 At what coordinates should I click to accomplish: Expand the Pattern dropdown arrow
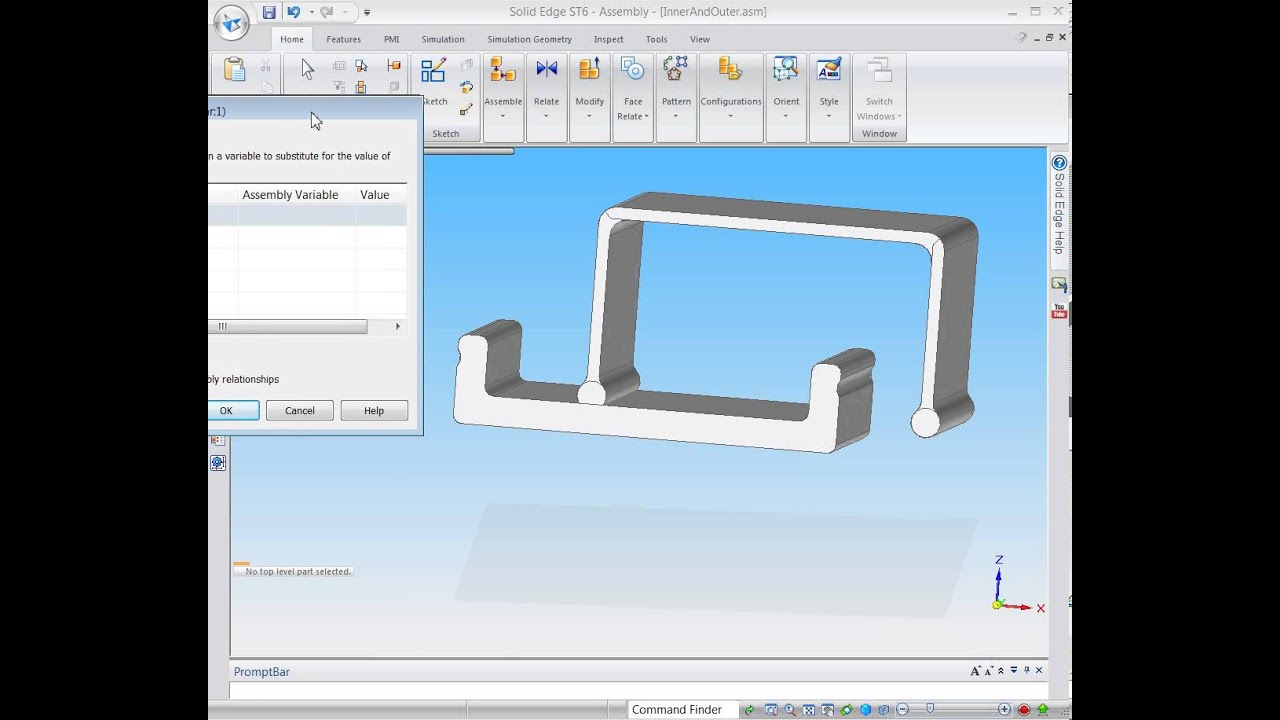coord(676,116)
